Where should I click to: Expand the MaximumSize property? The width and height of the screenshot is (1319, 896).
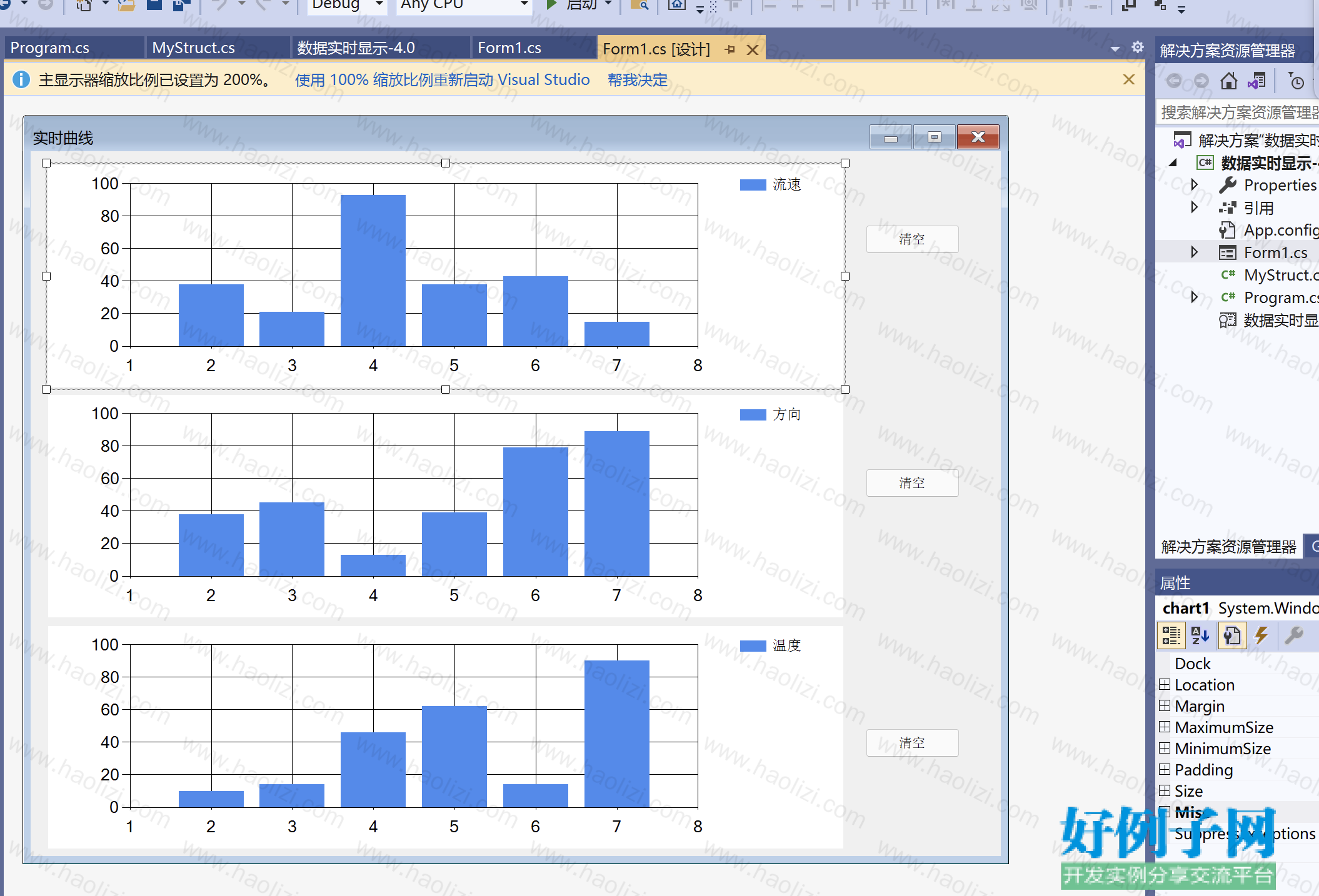1164,727
